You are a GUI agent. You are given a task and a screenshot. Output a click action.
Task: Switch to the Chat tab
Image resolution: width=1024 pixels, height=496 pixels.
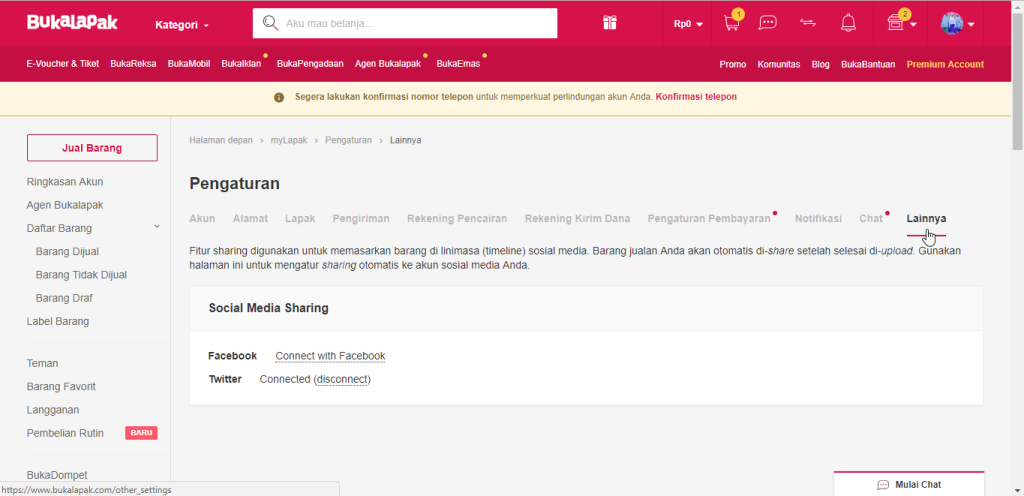pos(871,219)
